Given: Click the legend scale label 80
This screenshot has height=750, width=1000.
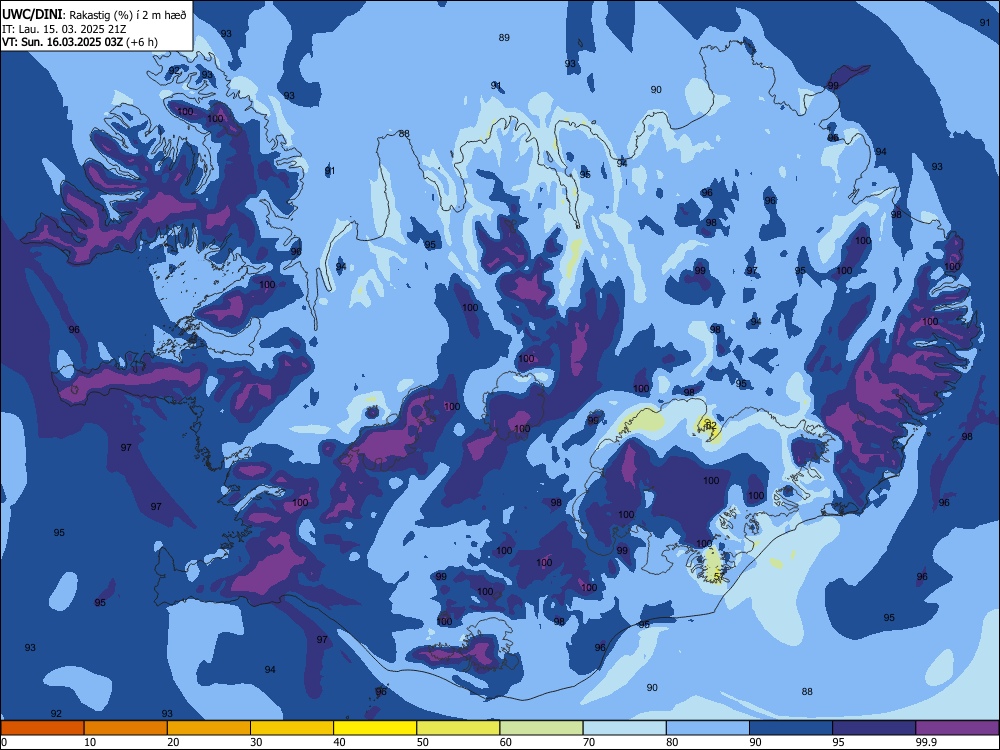Looking at the screenshot, I should 672,742.
